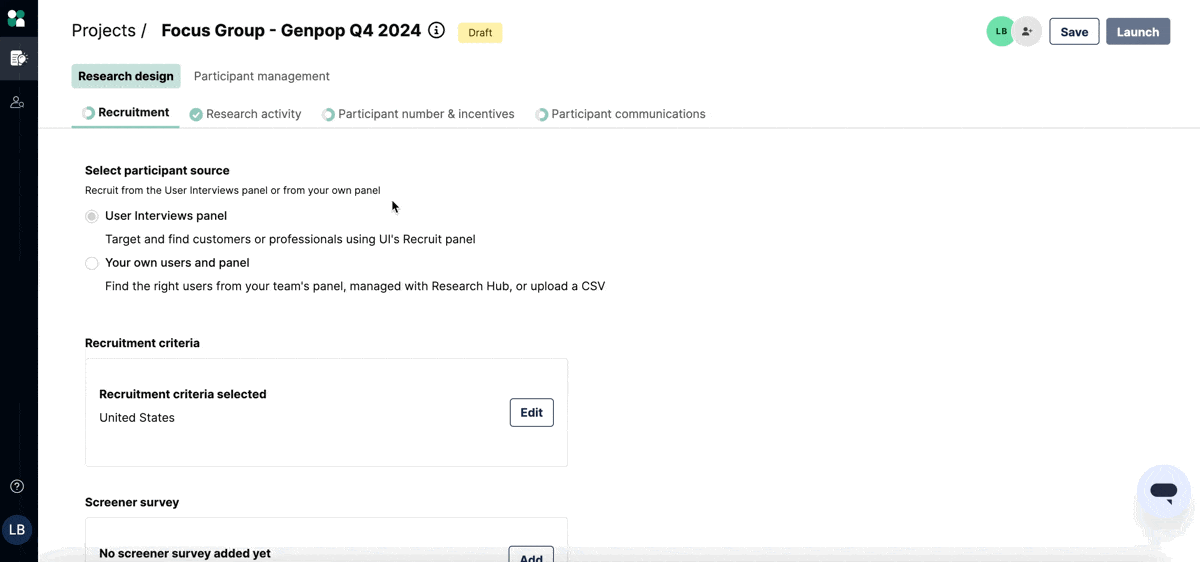
Task: Click the Save button
Action: tap(1074, 32)
